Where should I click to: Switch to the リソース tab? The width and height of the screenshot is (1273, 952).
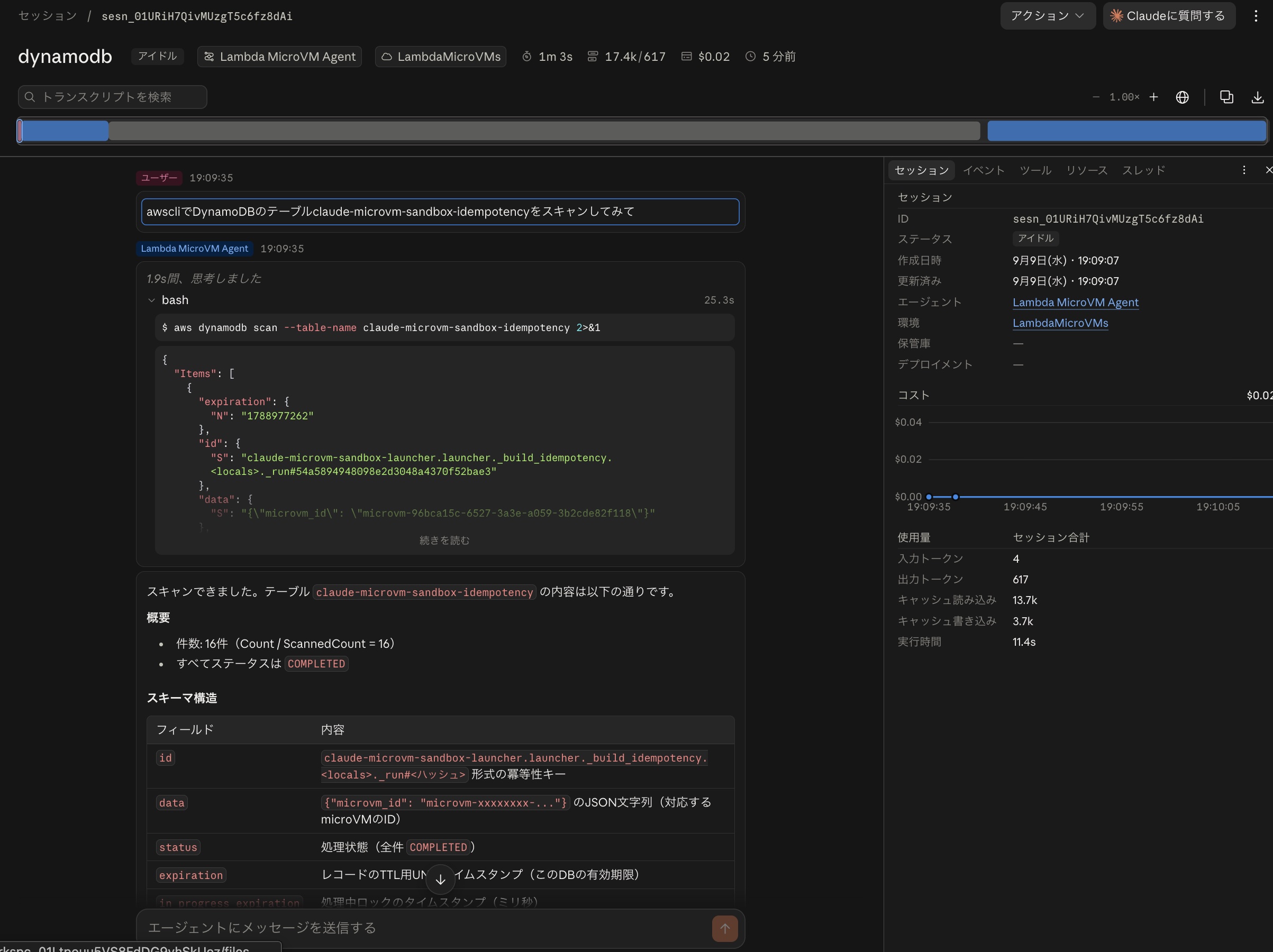tap(1087, 170)
